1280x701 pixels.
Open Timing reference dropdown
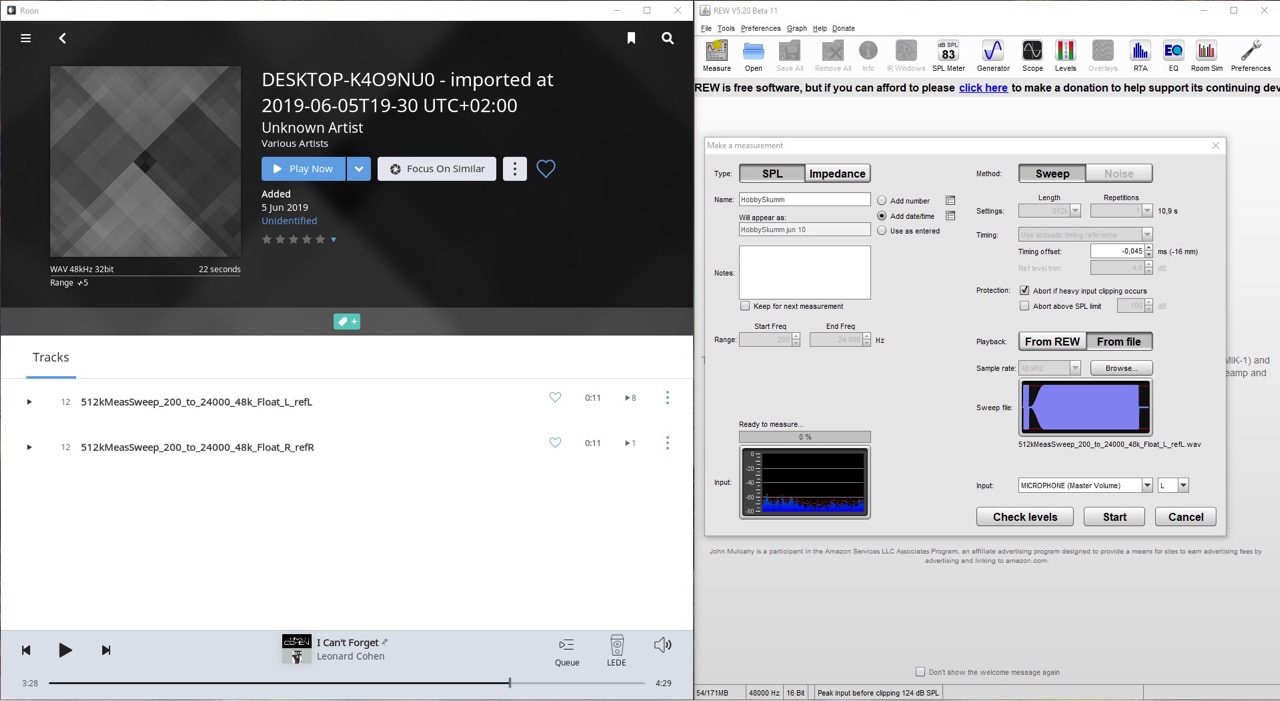(1147, 235)
